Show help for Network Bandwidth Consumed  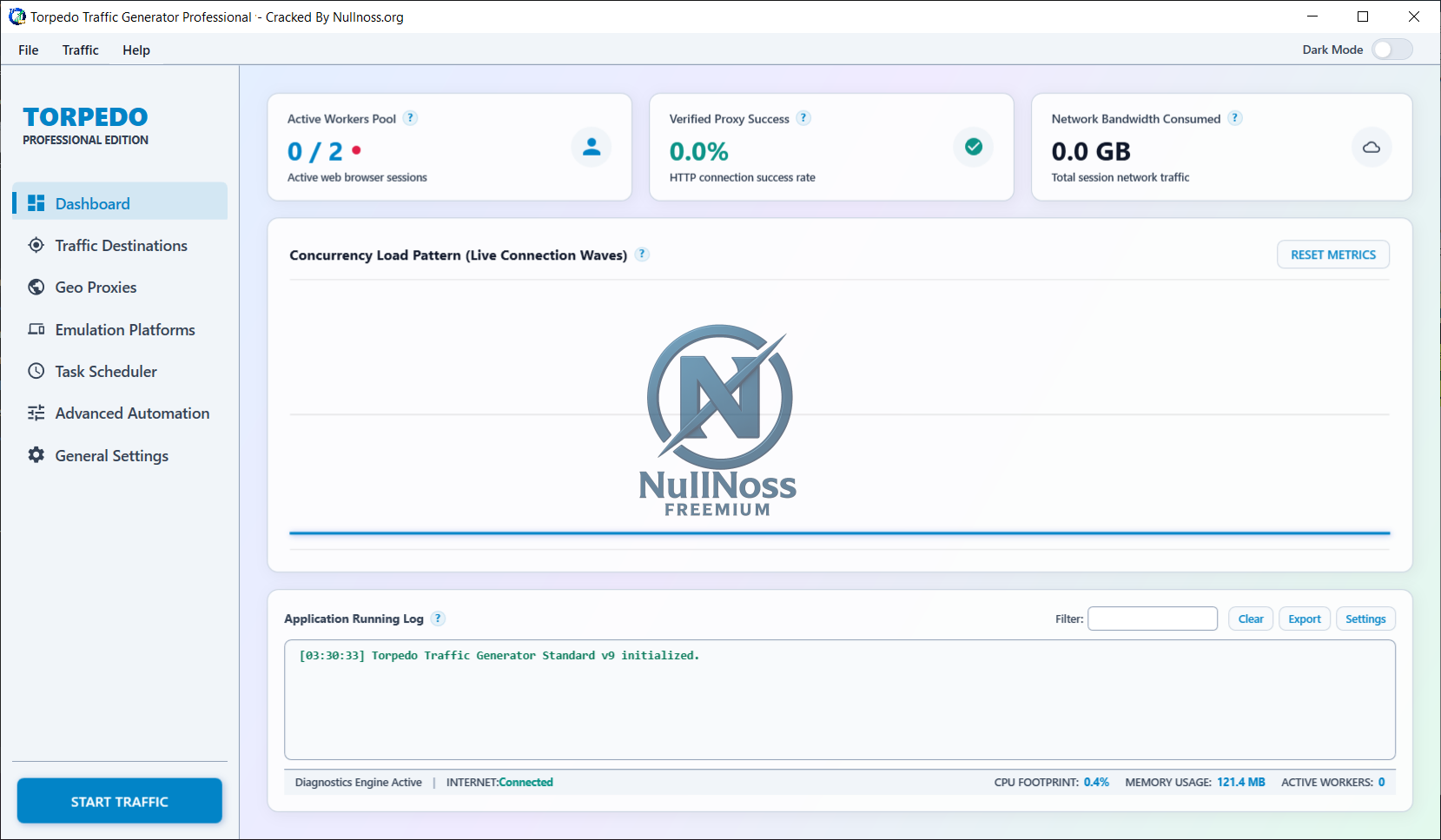(1235, 118)
